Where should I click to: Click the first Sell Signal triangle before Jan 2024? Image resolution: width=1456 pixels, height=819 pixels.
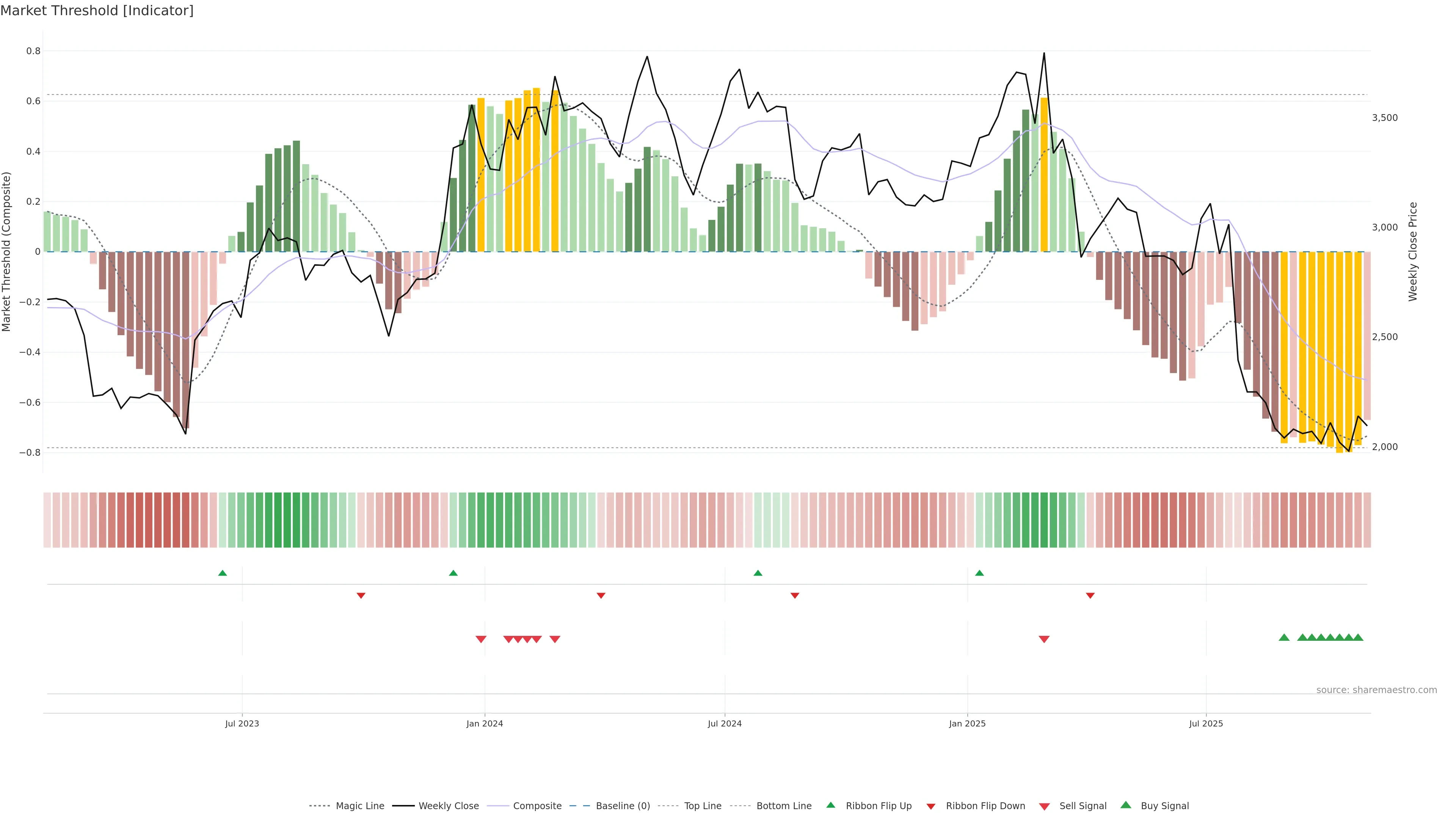coord(480,639)
